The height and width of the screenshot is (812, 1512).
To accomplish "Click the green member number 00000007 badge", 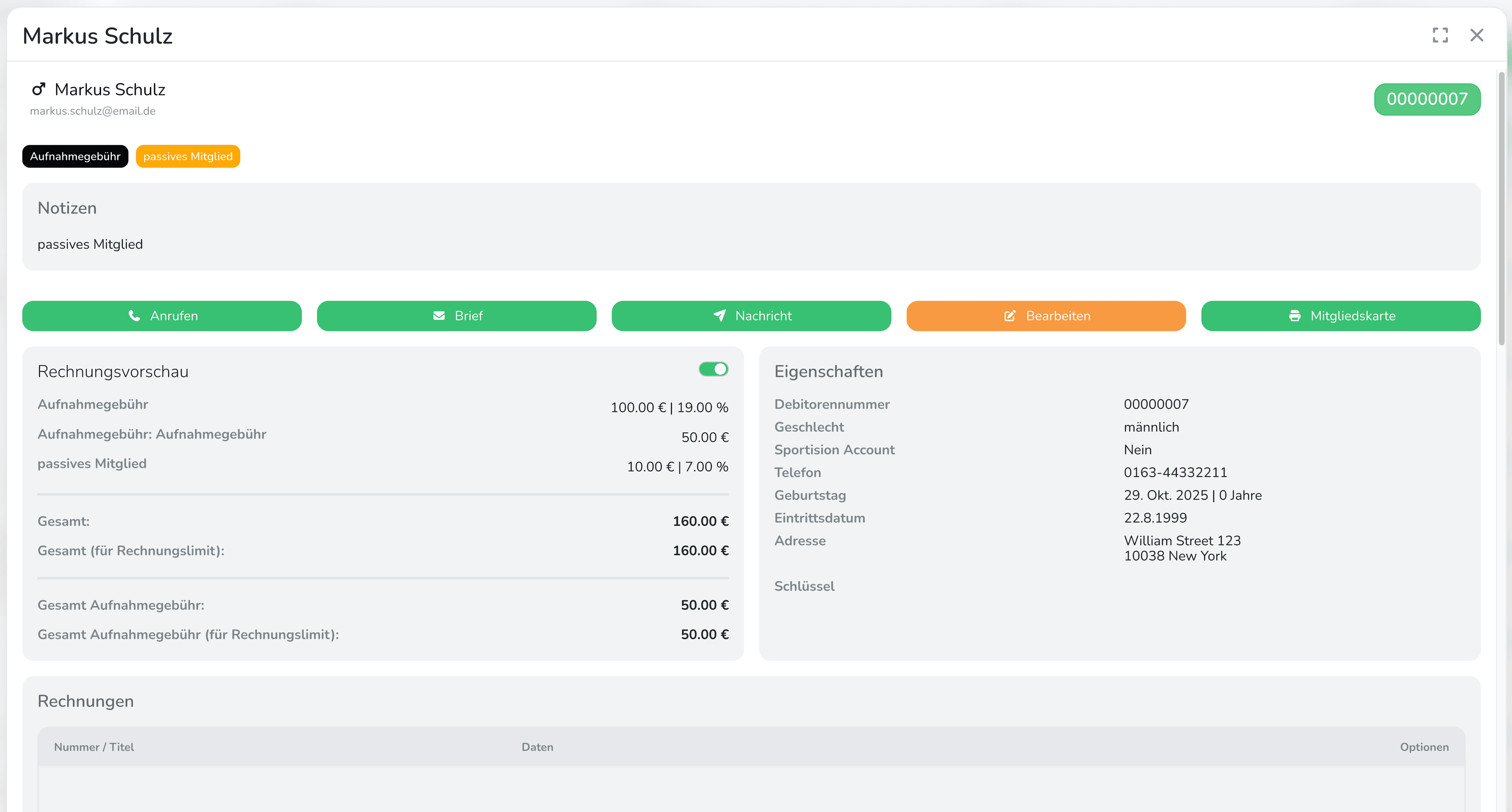I will pyautogui.click(x=1426, y=99).
